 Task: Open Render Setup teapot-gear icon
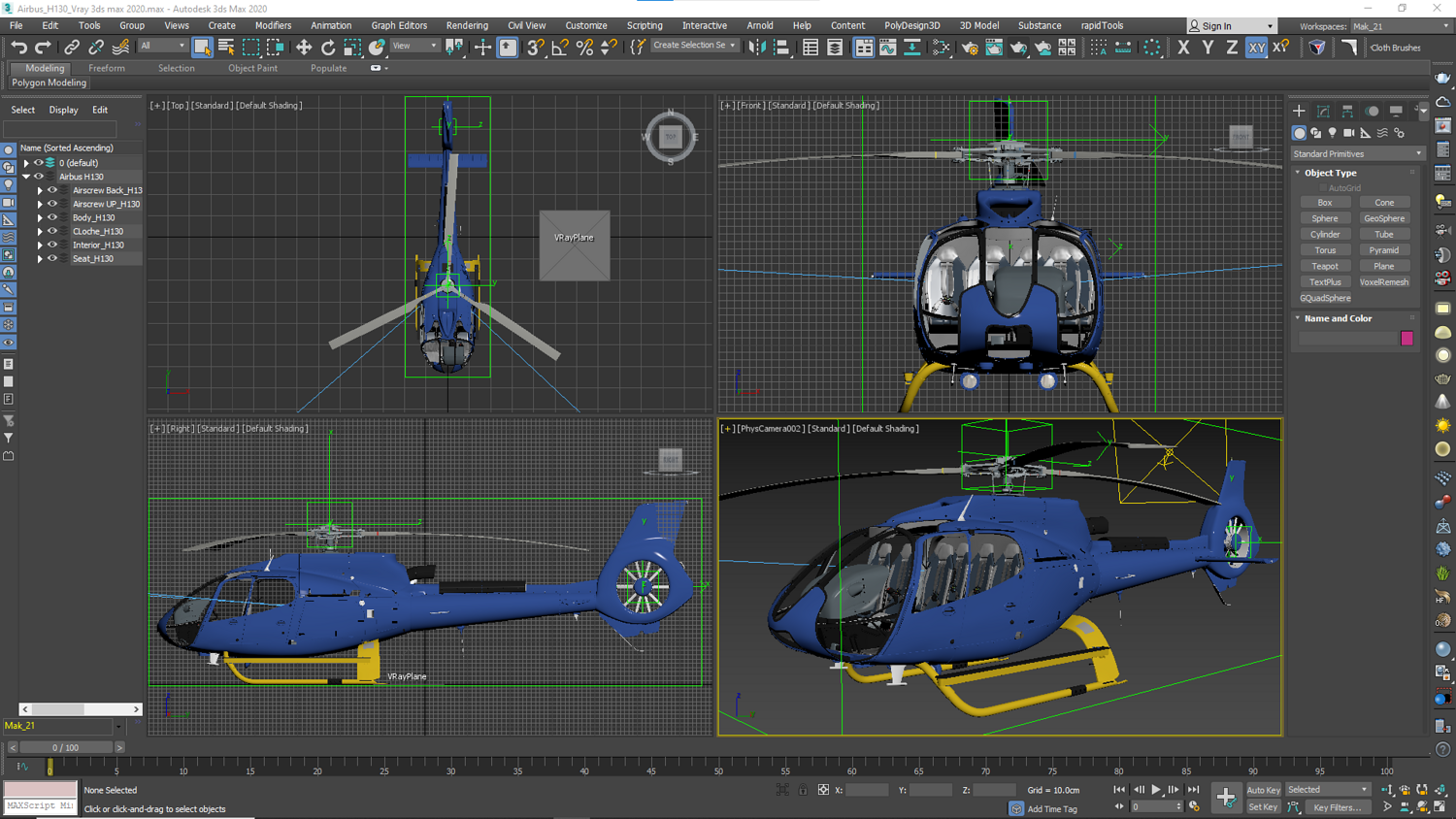pyautogui.click(x=970, y=48)
